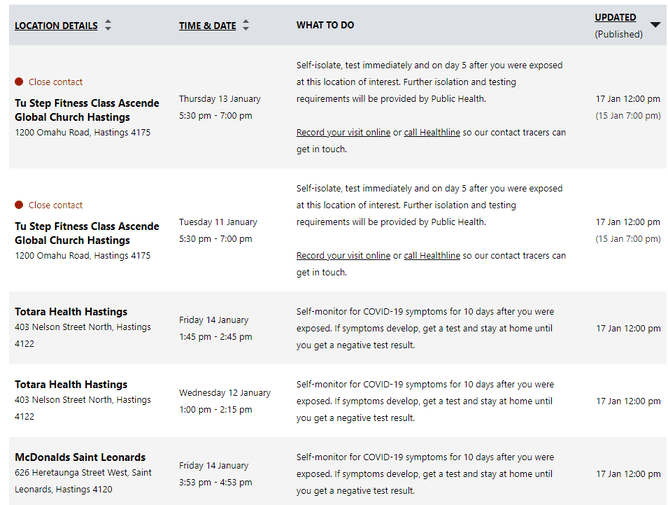The height and width of the screenshot is (505, 668).
Task: Open second Record your visit online link
Action: pos(343,256)
